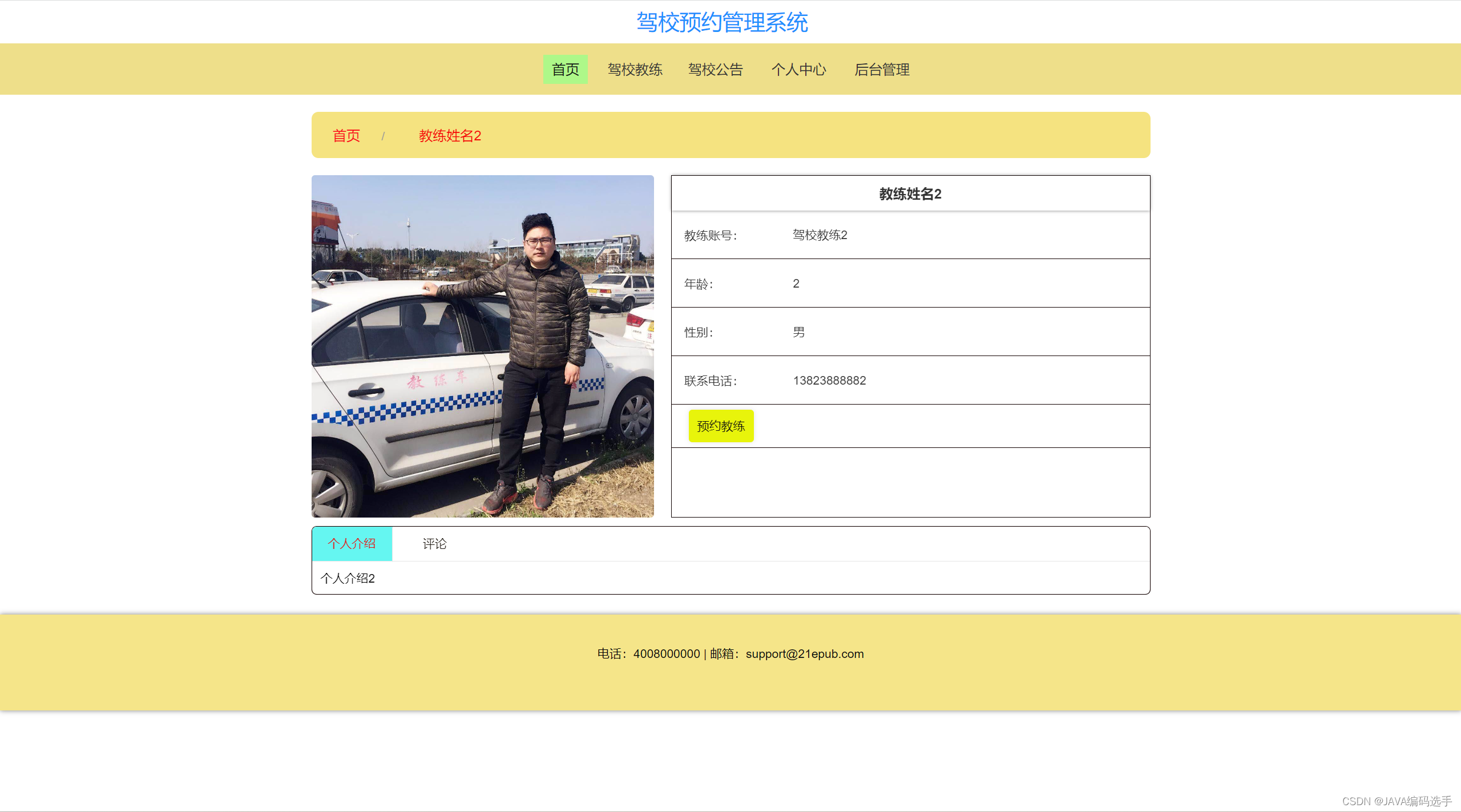Click the 性别 value 男
Screen dimensions: 1461x812
(x=798, y=332)
